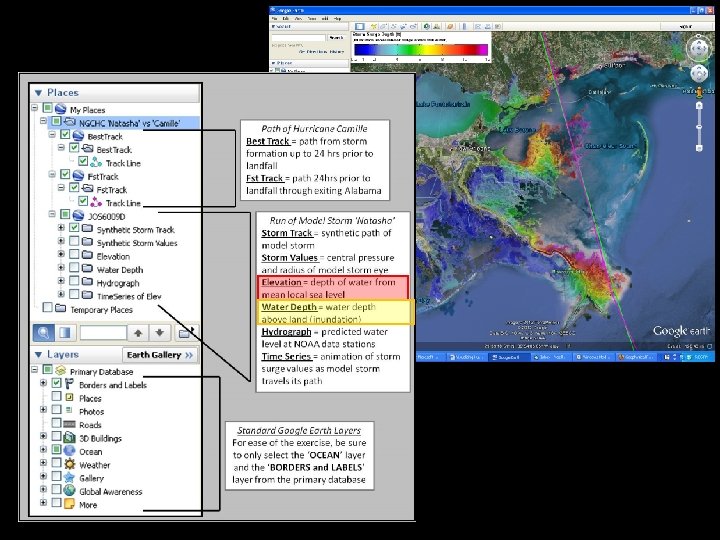Viewport: 720px width, 540px height.
Task: Uncheck the Borders and Labels checkbox
Action: click(56, 383)
